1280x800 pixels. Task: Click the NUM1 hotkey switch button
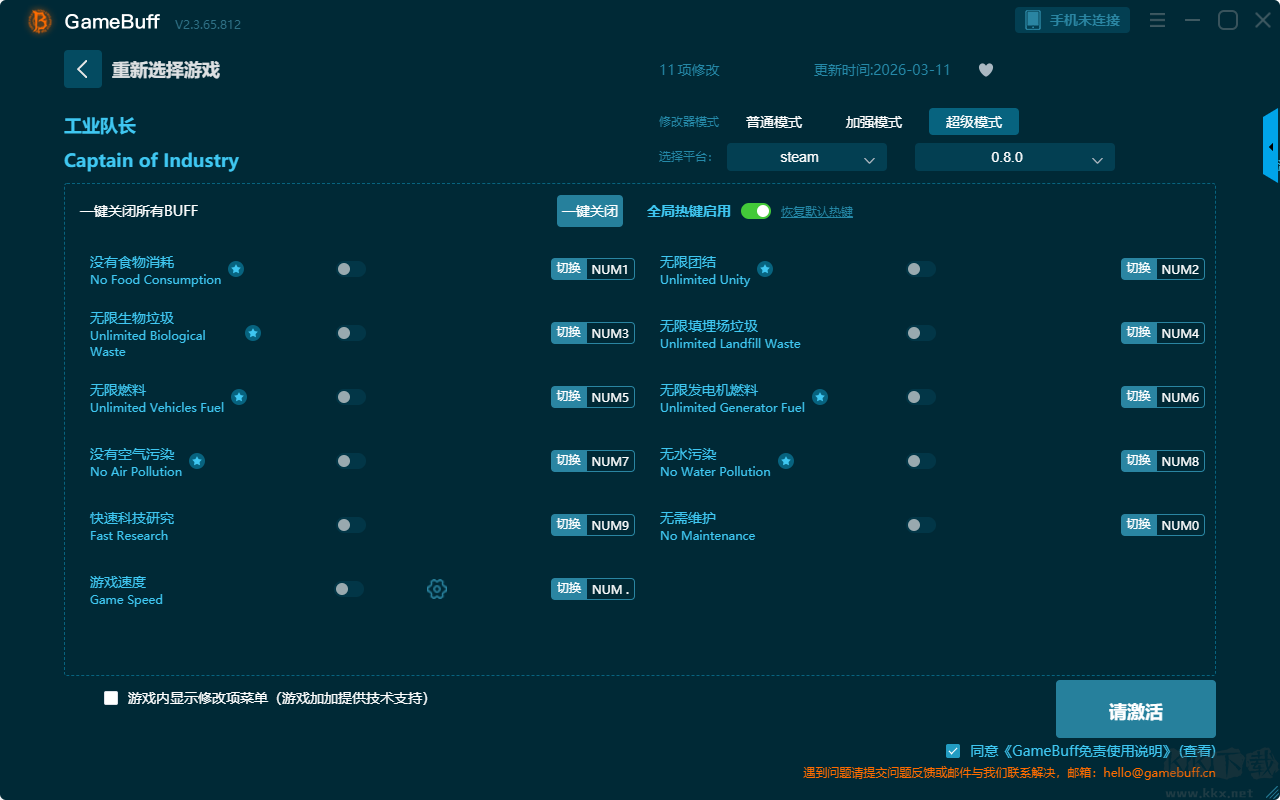click(593, 269)
